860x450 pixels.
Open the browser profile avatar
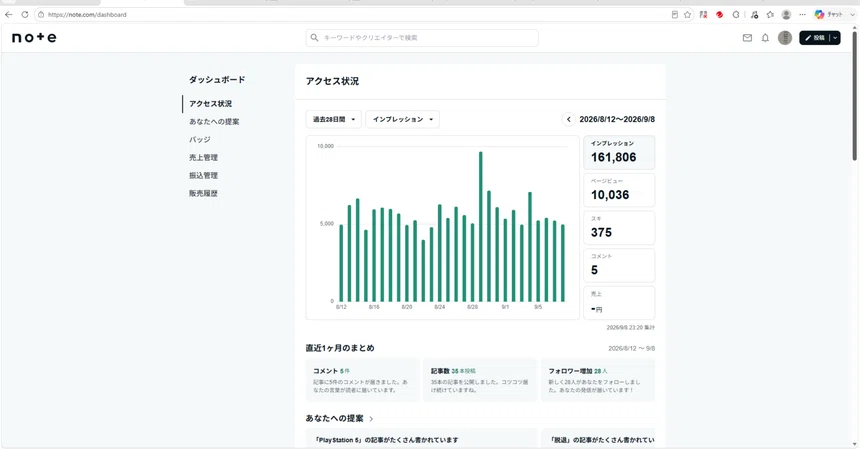[x=787, y=15]
